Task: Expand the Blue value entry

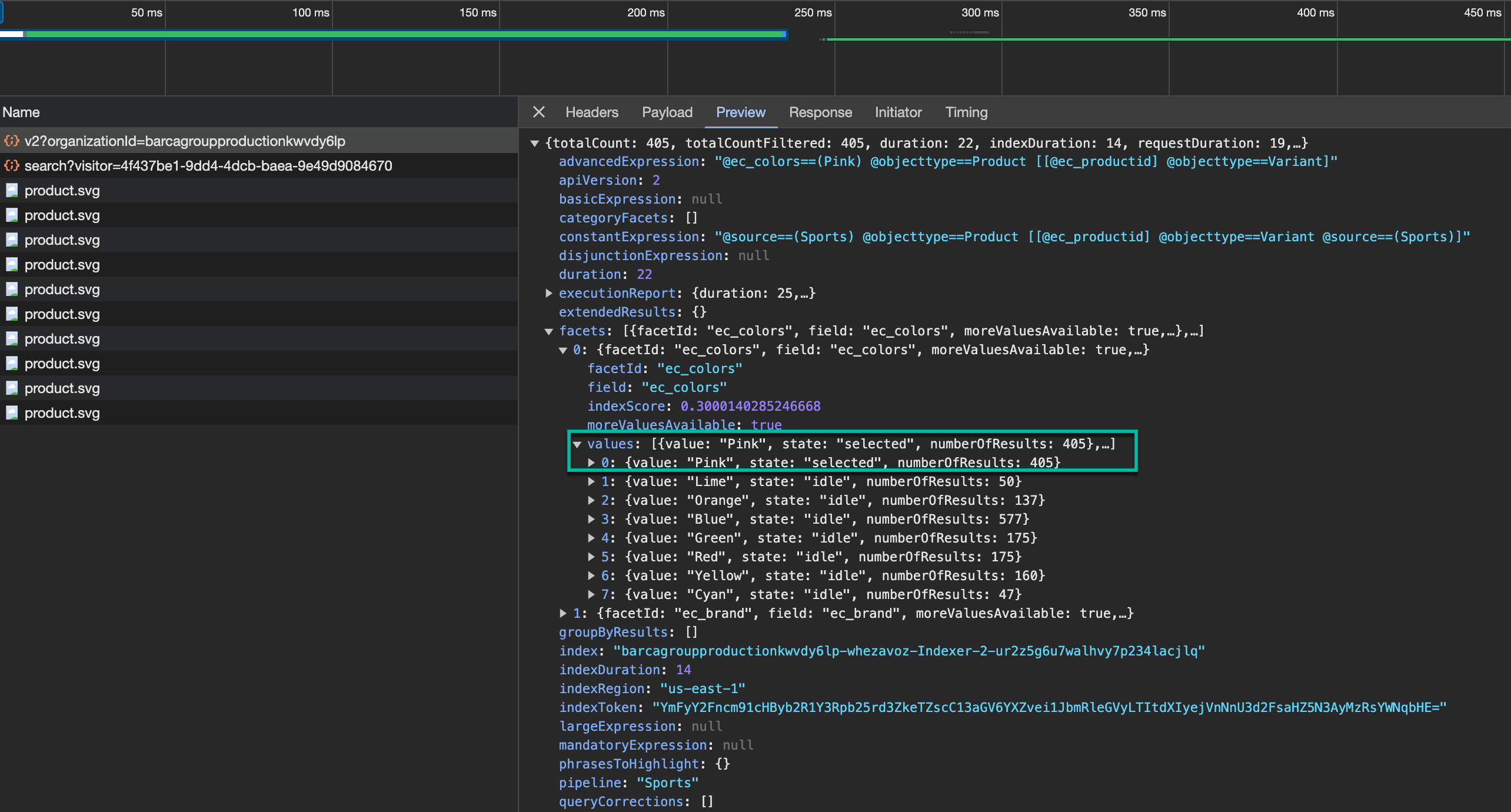Action: pos(591,519)
